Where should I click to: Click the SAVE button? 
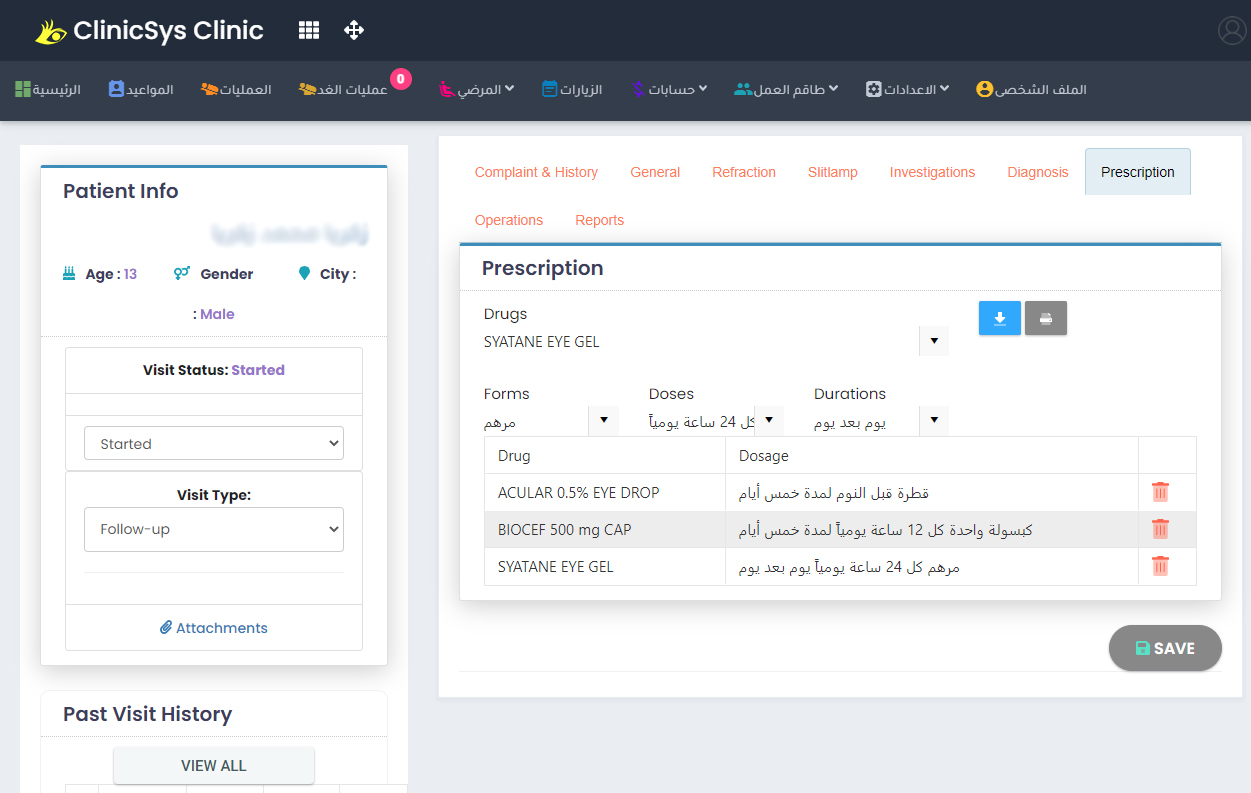coord(1165,648)
